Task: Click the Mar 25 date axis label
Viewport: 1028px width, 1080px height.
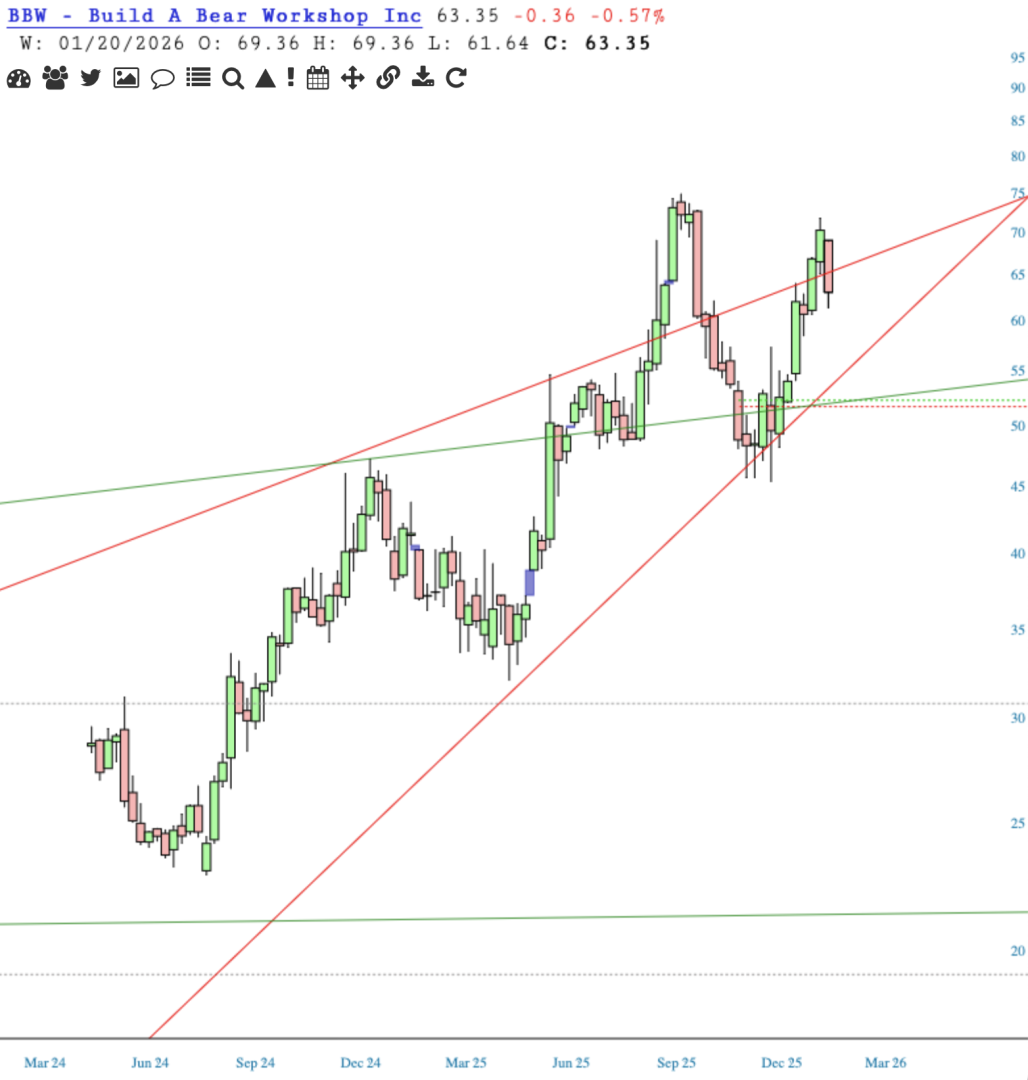Action: tap(466, 1063)
